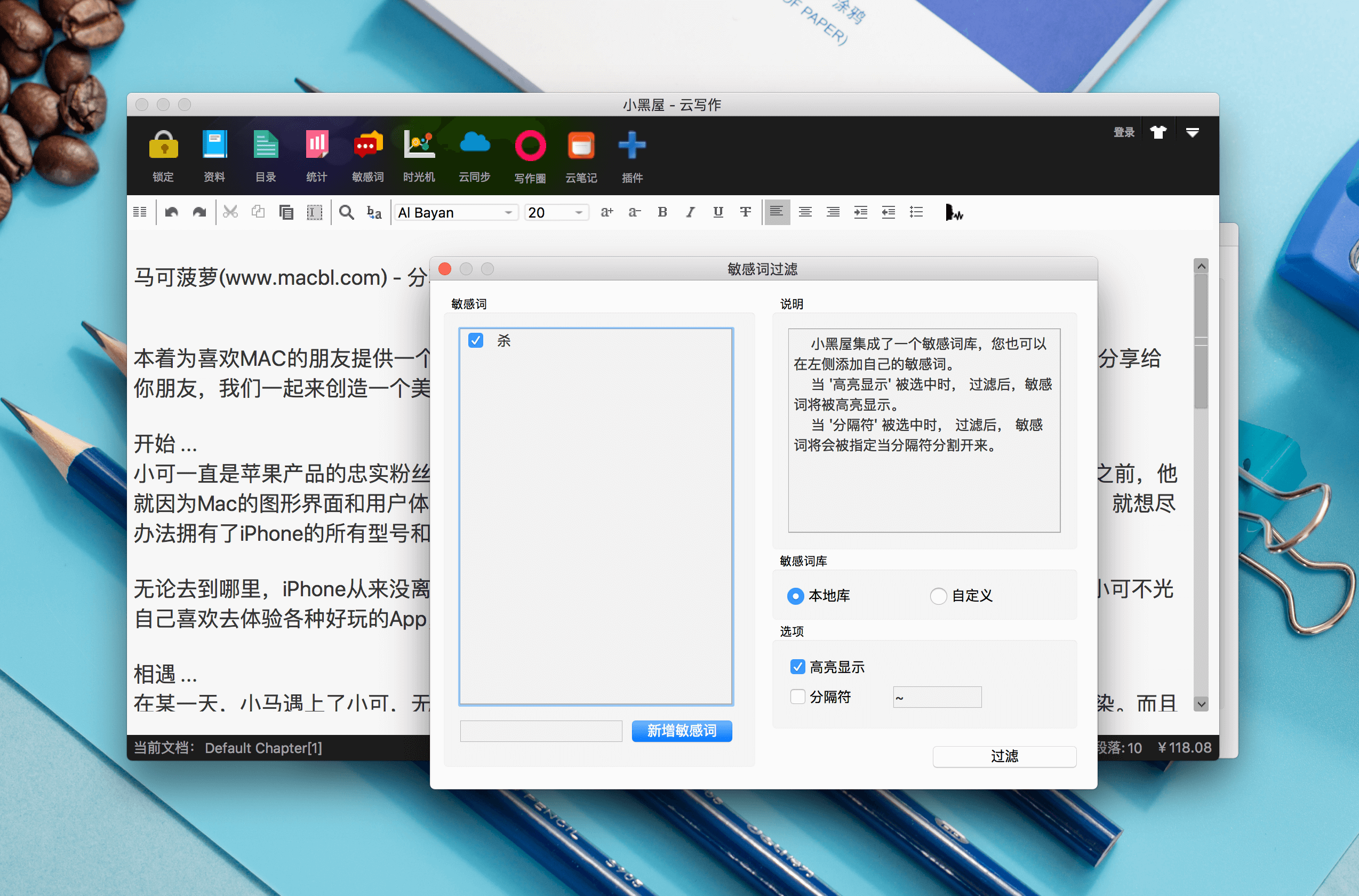Toggle the column layout icon
Image resolution: width=1359 pixels, height=896 pixels.
pyautogui.click(x=140, y=213)
